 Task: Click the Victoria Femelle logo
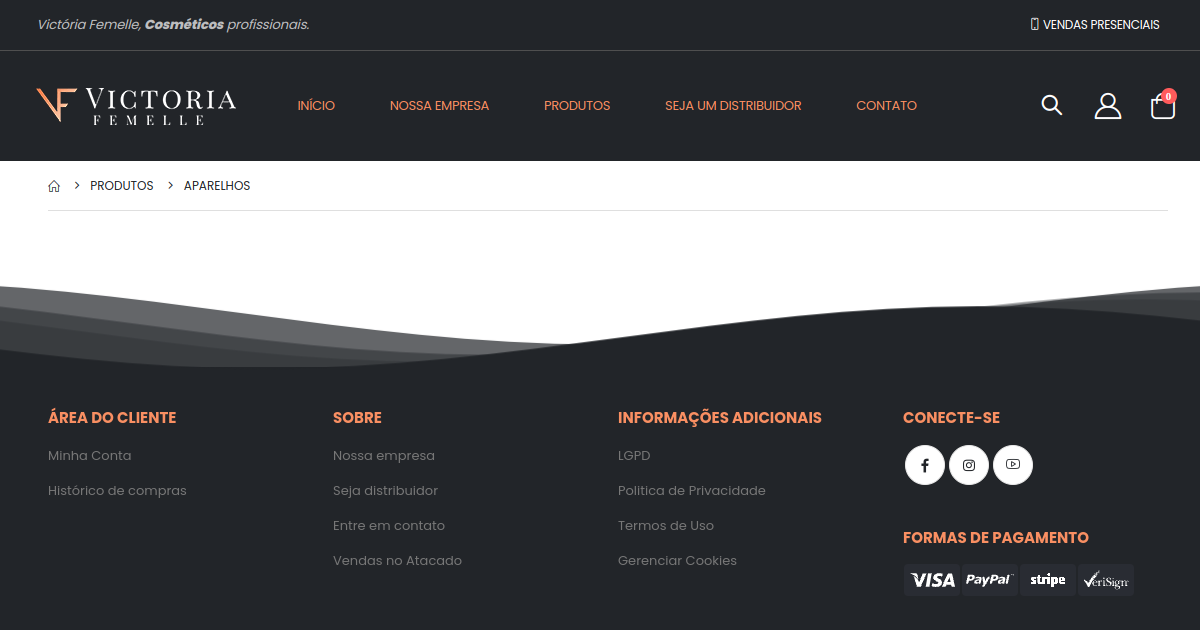coord(136,106)
